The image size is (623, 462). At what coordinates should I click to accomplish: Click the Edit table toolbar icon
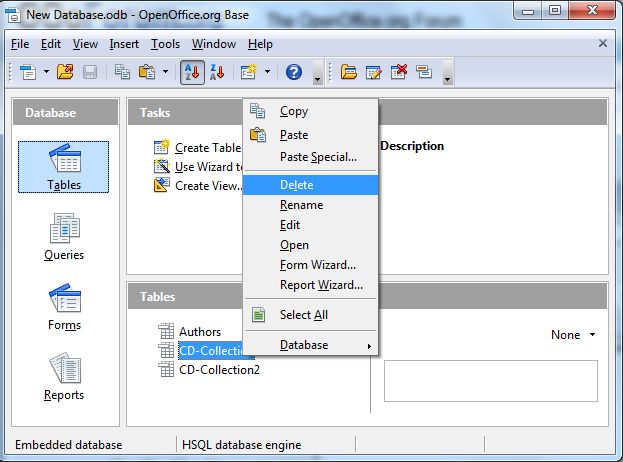click(374, 72)
